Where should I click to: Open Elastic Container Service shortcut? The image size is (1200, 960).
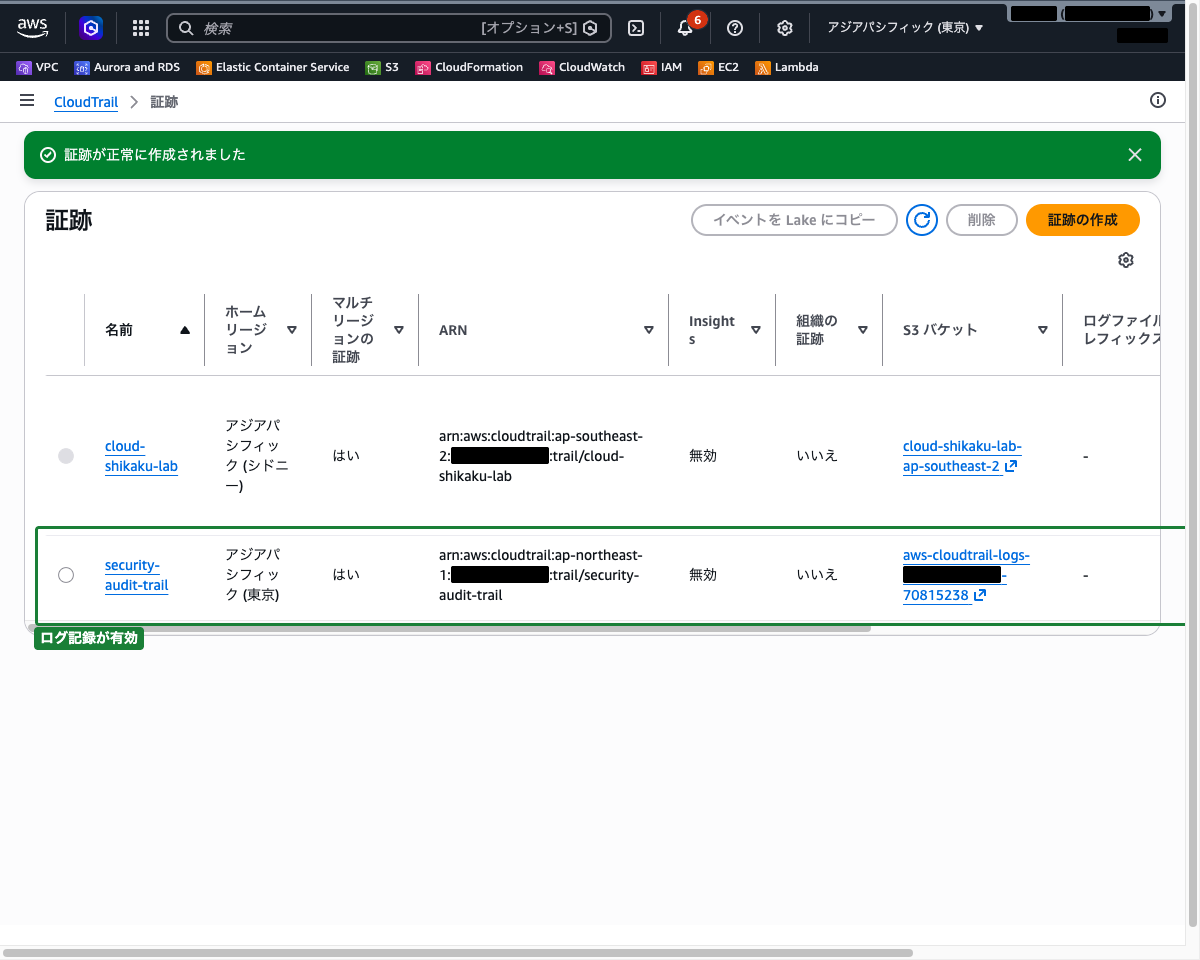click(x=273, y=68)
